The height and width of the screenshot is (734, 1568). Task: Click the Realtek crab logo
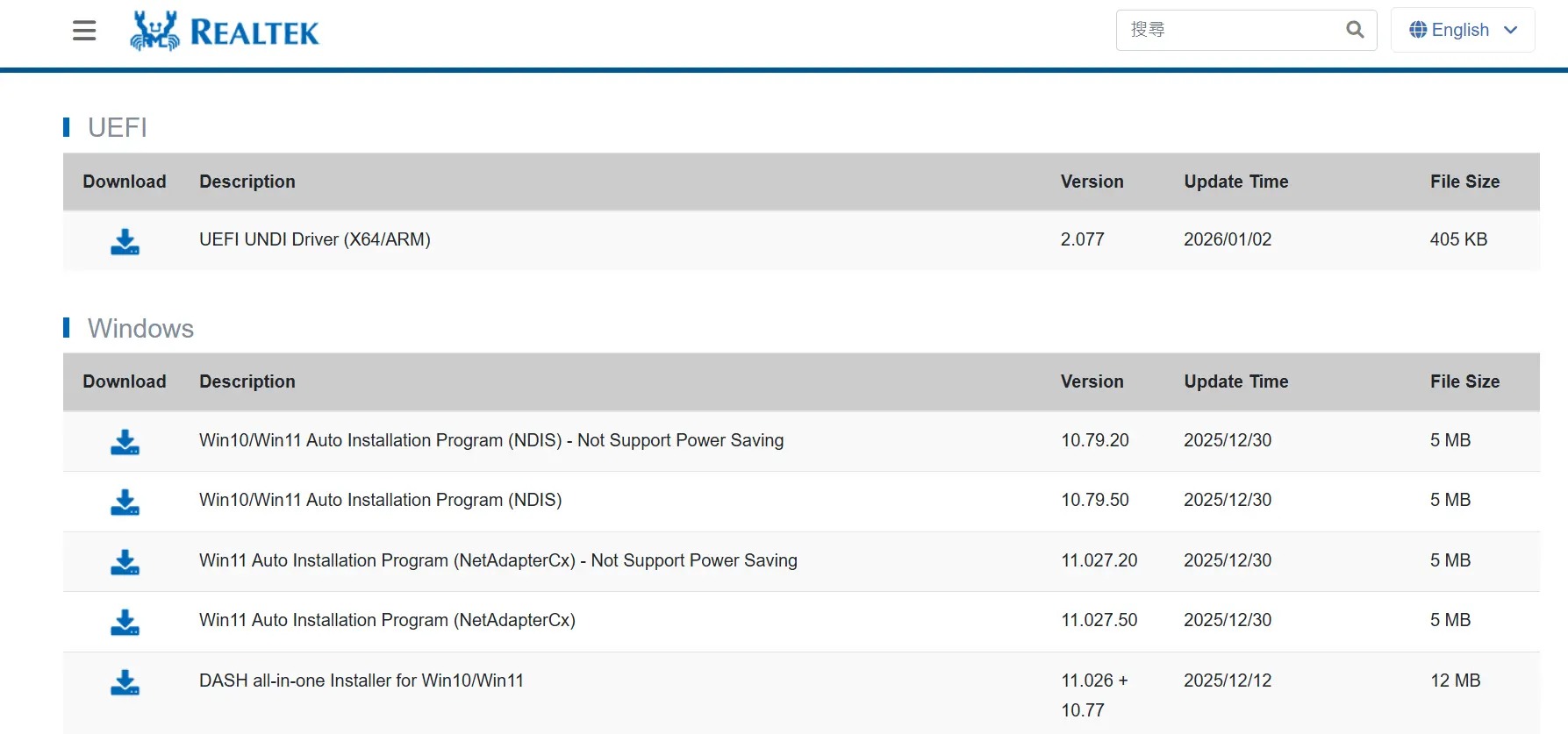(154, 30)
